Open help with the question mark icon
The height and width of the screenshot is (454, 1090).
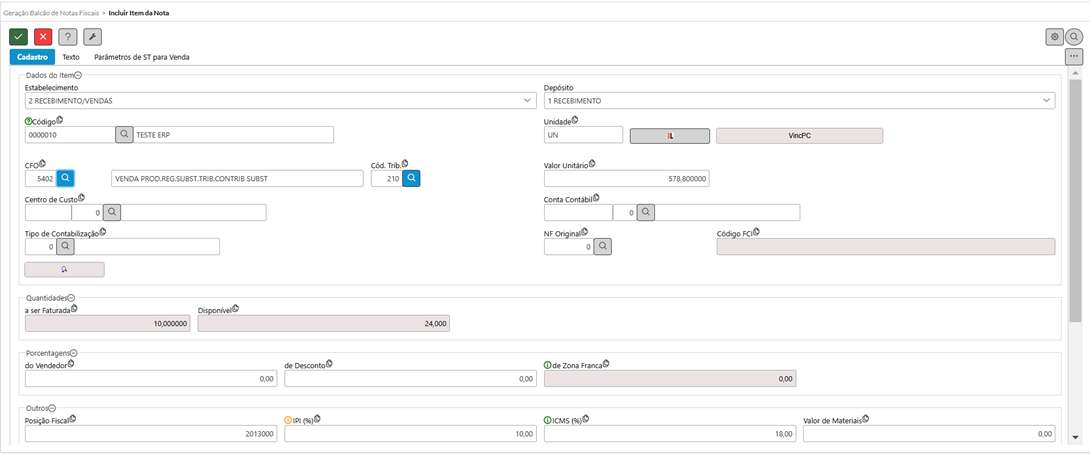68,37
